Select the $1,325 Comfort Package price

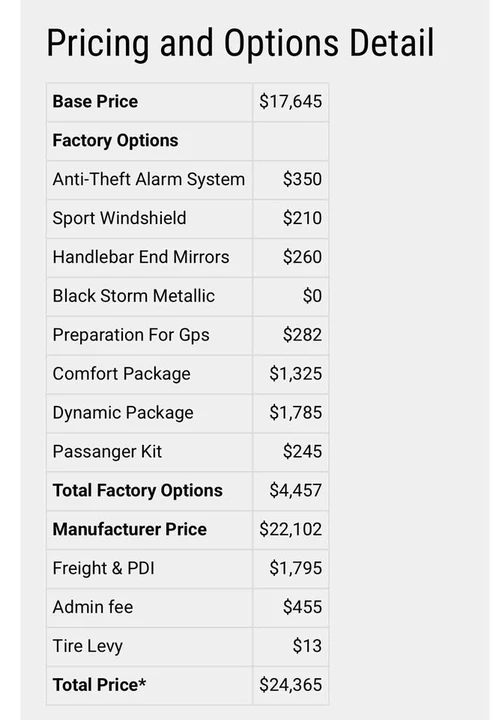coord(295,374)
